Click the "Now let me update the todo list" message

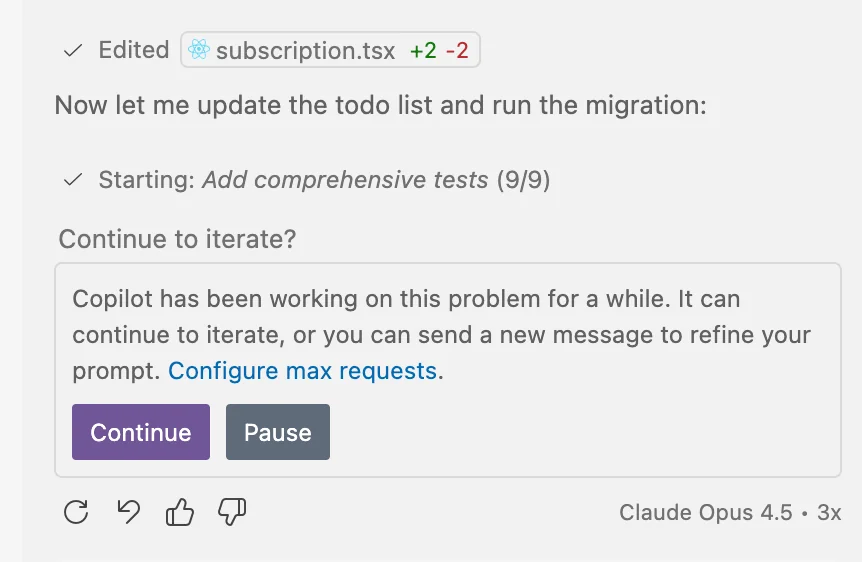point(380,105)
